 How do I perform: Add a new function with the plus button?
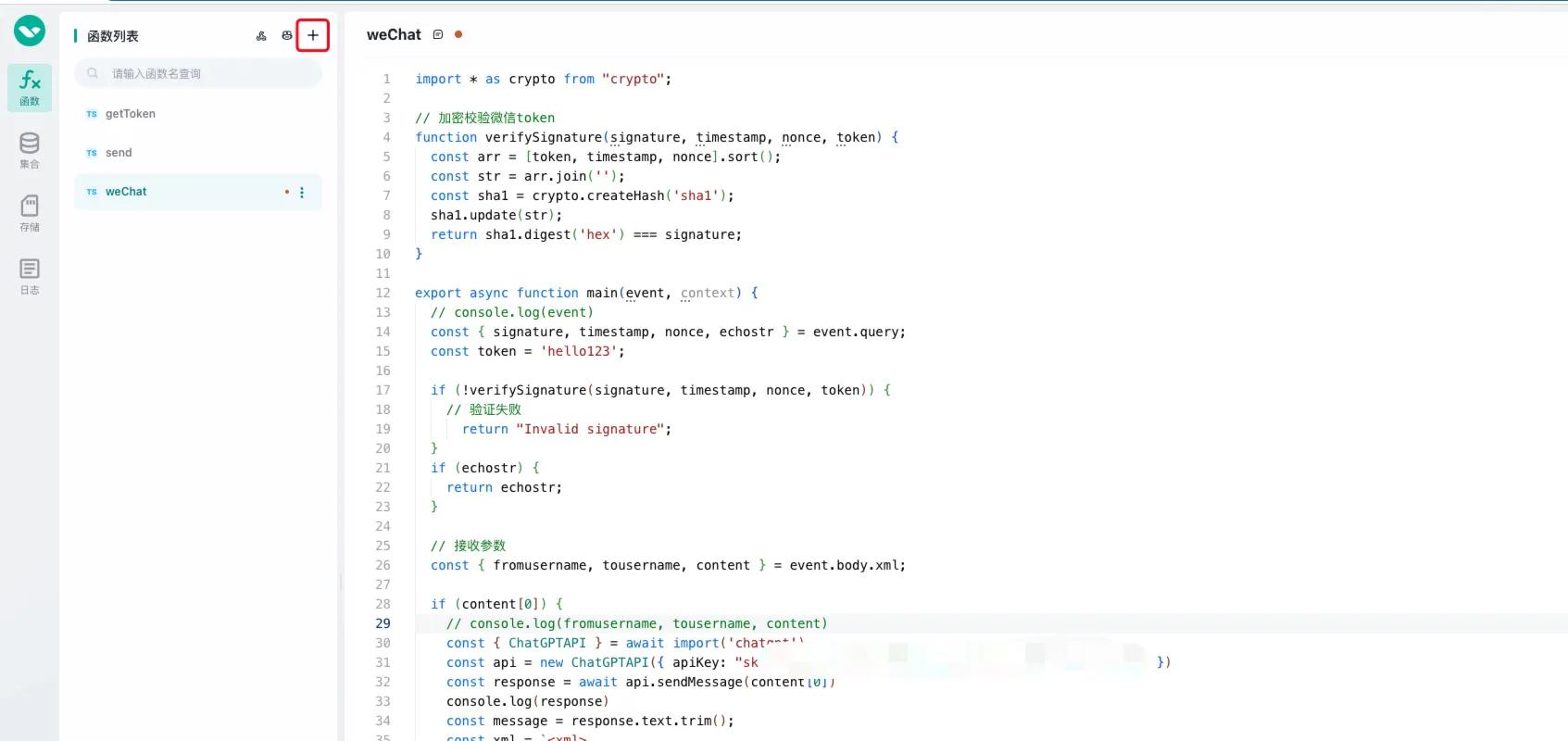tap(313, 35)
